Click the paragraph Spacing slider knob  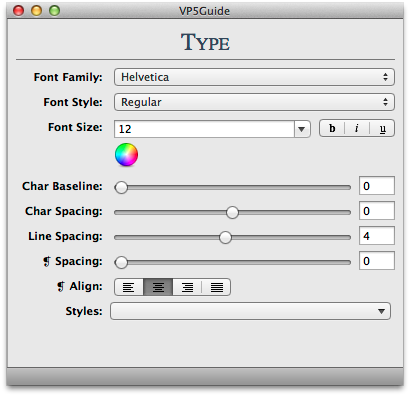point(121,262)
